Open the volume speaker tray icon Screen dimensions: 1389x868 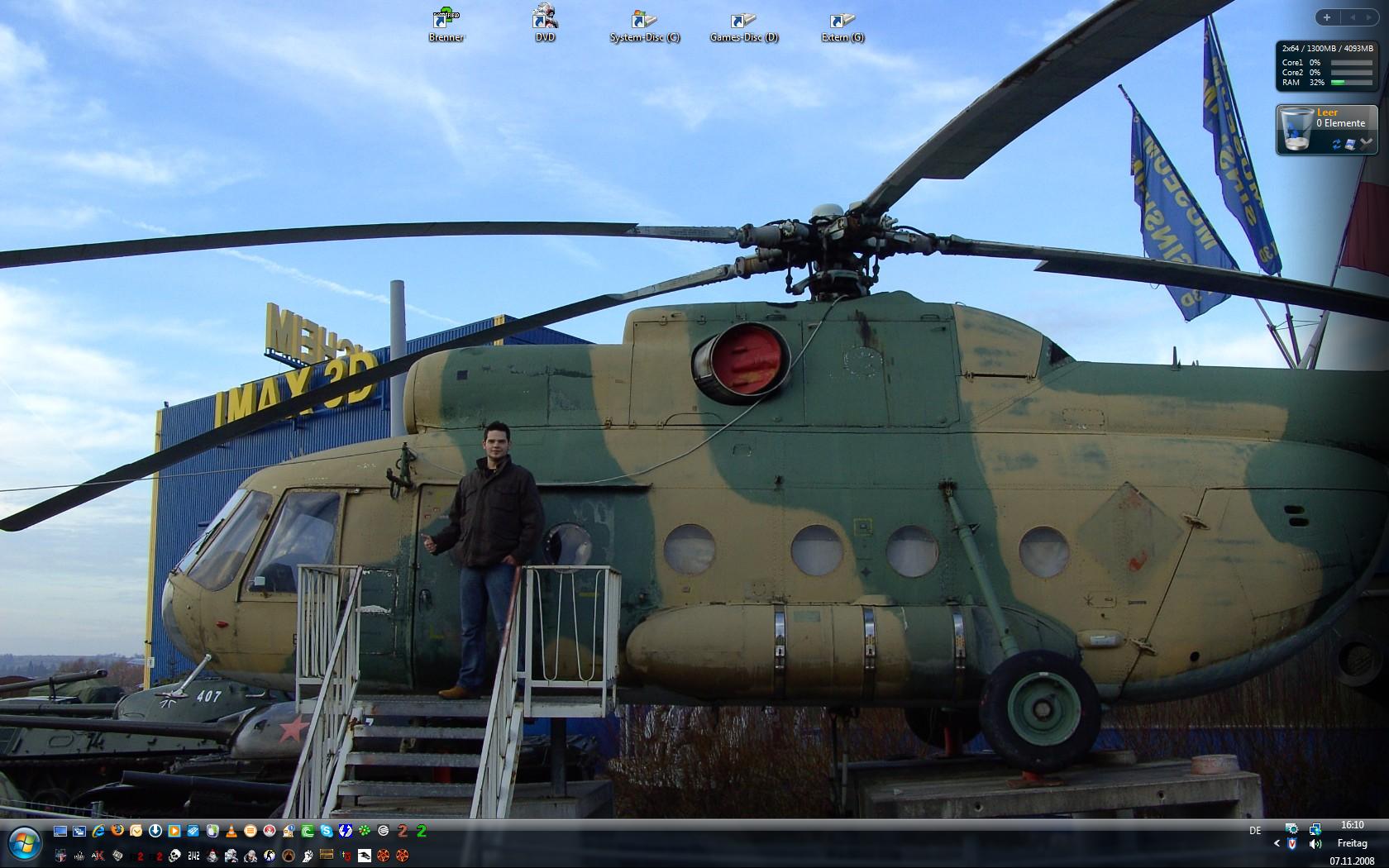1315,843
